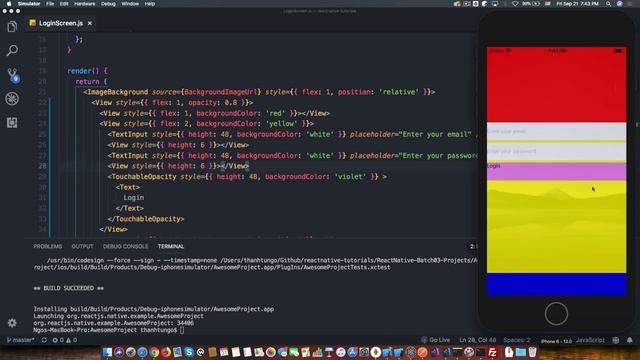
Task: Open the File menu
Action: pos(50,4)
